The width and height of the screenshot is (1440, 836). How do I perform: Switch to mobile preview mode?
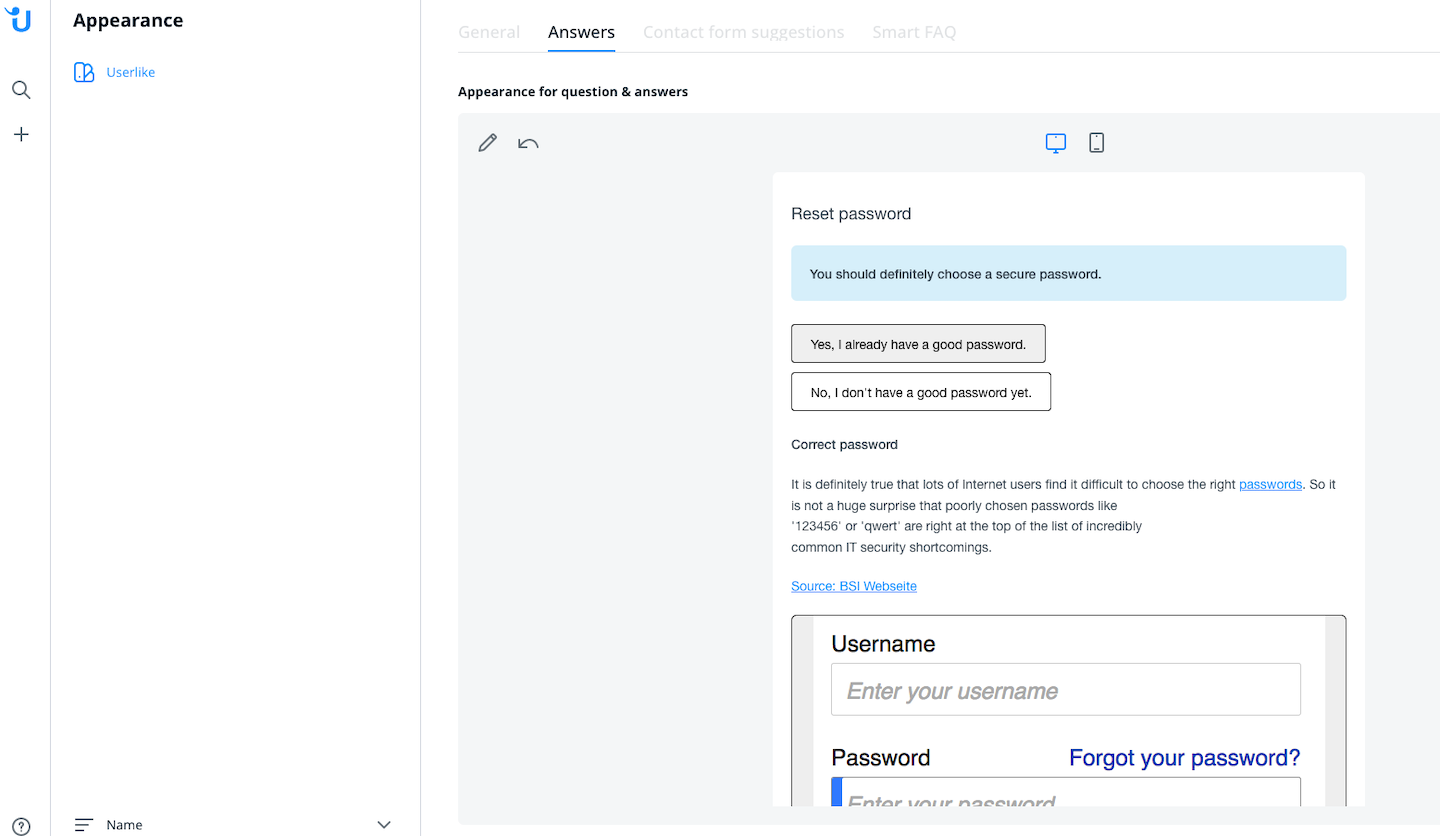tap(1097, 143)
